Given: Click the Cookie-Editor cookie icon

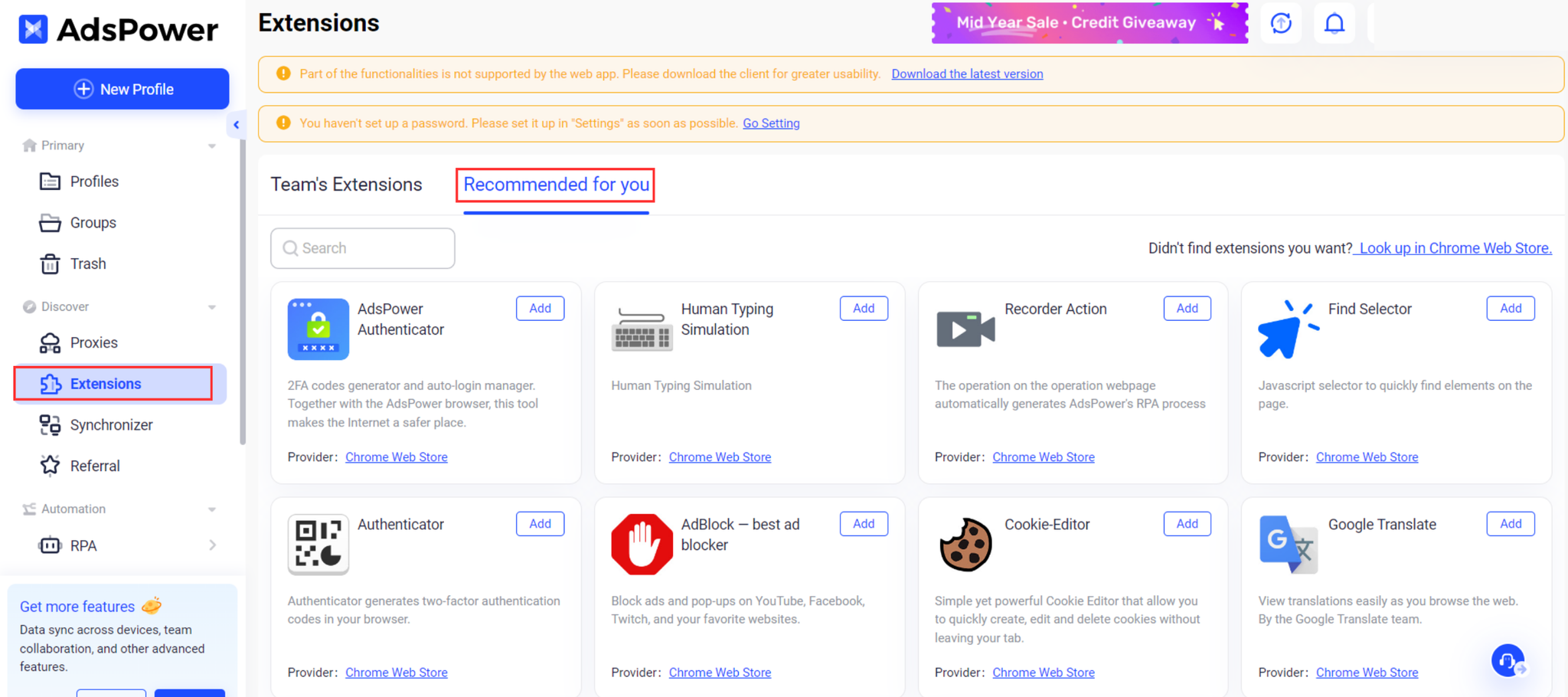Looking at the screenshot, I should [965, 545].
